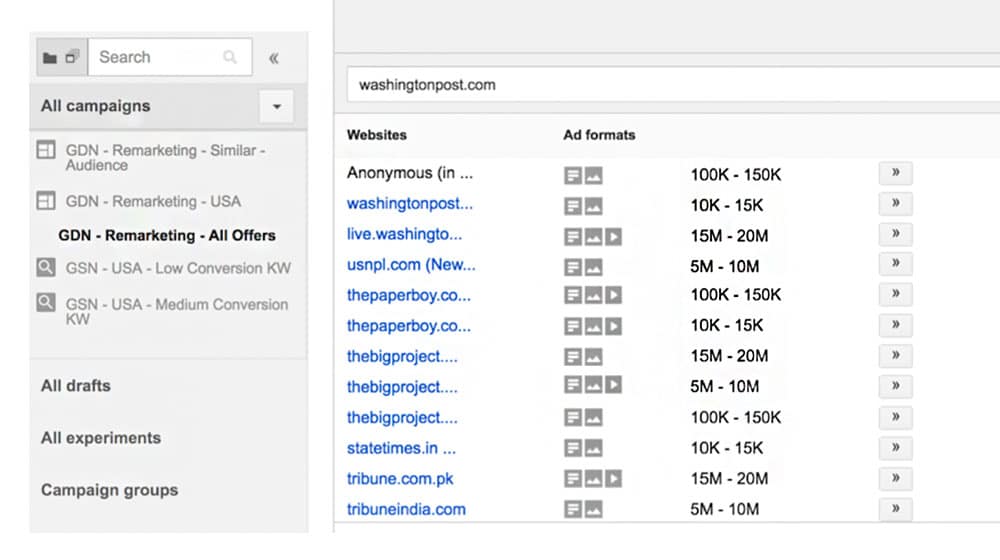Select the All campaigns header

pos(96,106)
